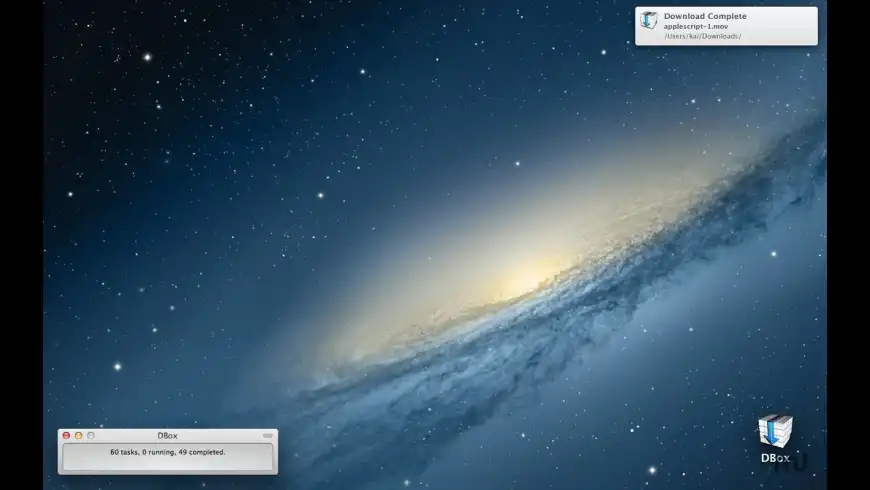Toggle the toolbar pill button in DBox title bar
870x490 pixels.
click(267, 436)
